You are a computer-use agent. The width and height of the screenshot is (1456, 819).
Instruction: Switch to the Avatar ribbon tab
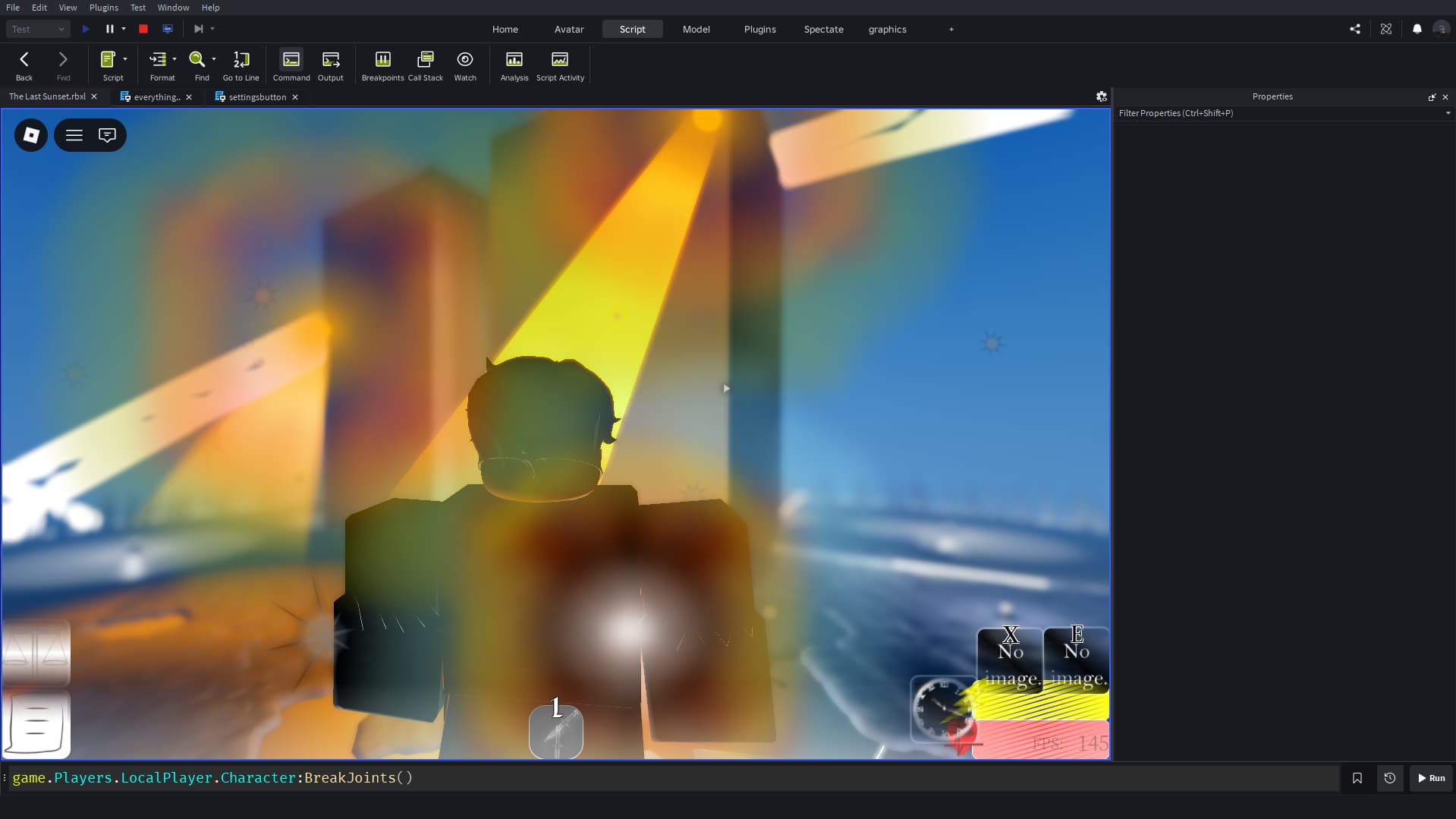[569, 29]
